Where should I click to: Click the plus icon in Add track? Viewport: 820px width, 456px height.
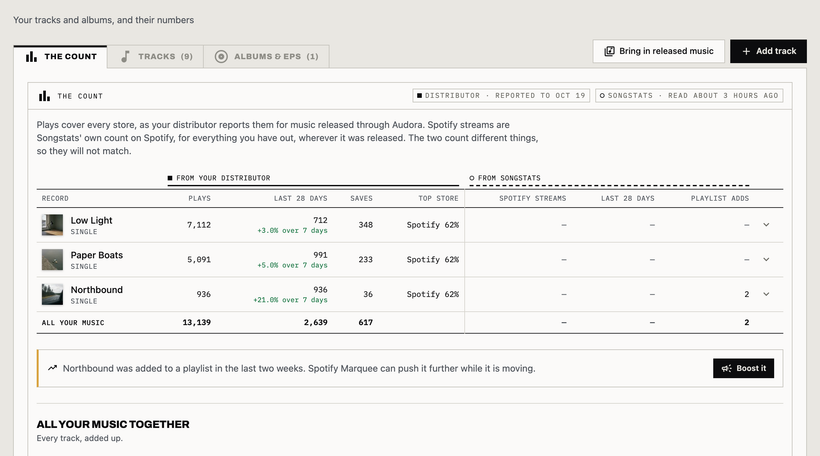[x=746, y=51]
